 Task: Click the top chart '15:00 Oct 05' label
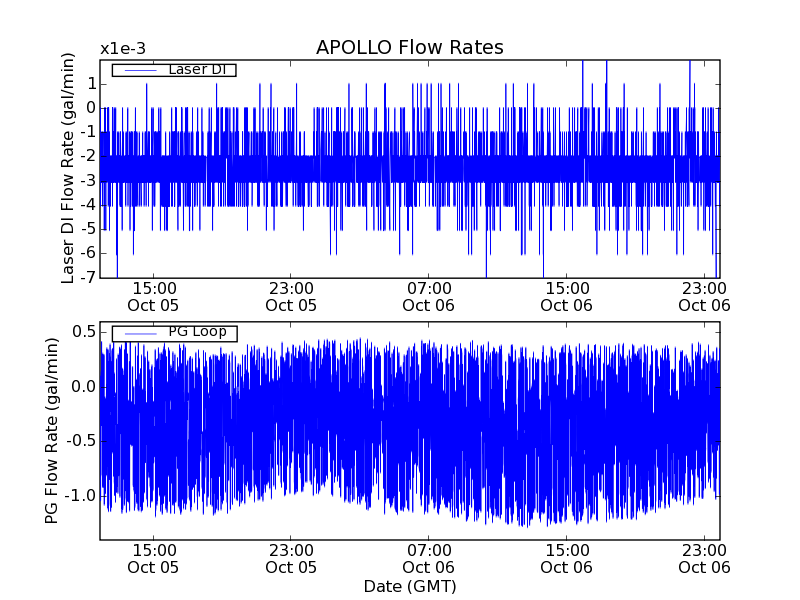153,297
